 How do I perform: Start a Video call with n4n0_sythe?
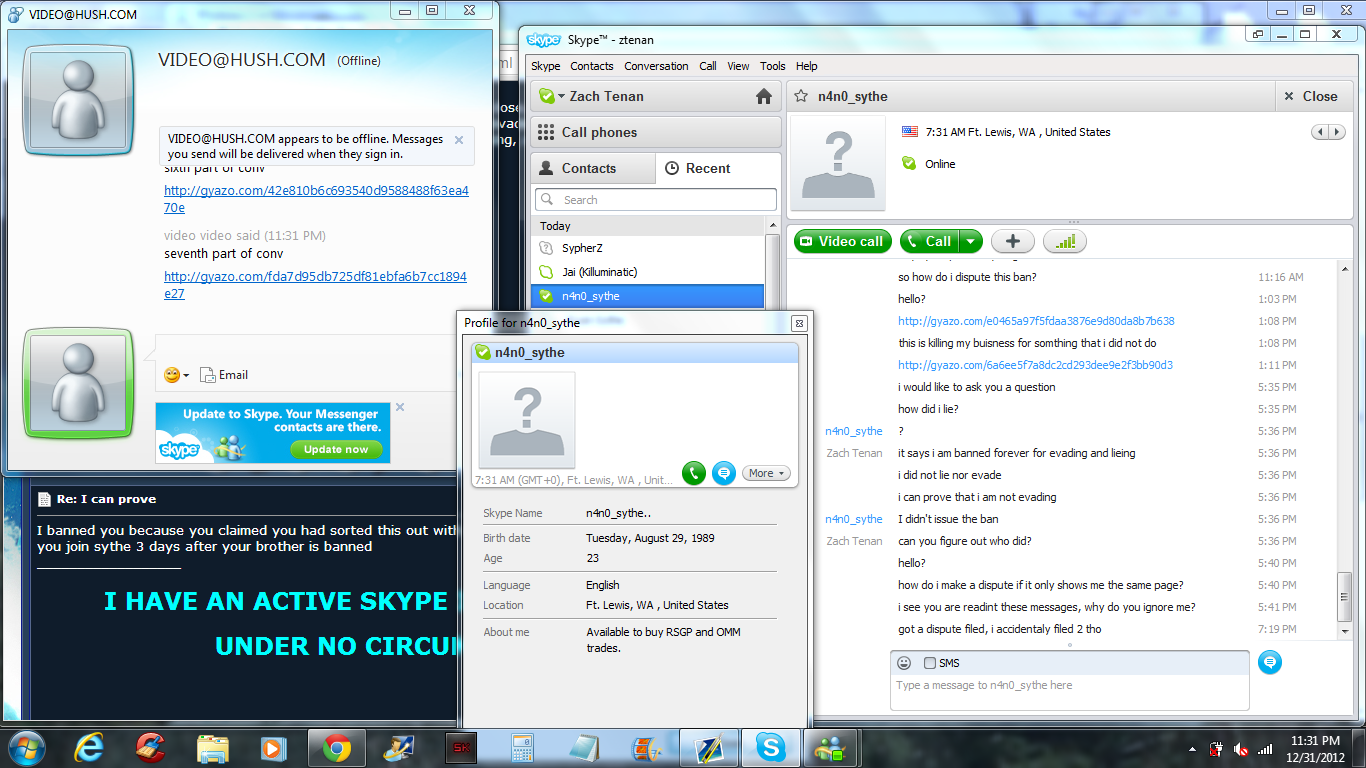(844, 241)
